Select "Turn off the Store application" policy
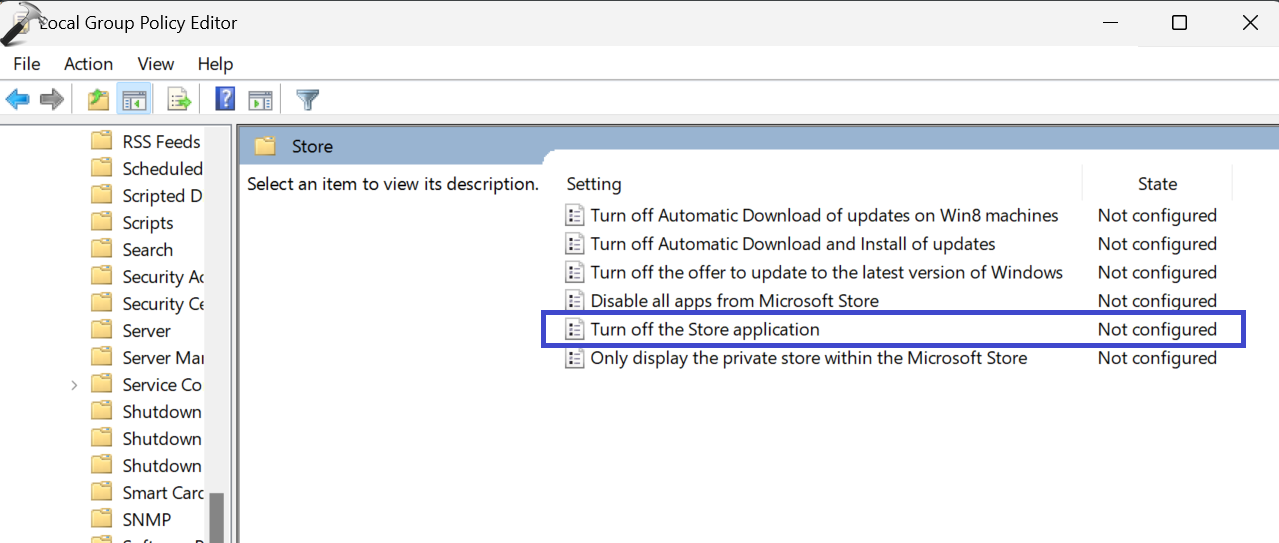1279x543 pixels. point(704,329)
